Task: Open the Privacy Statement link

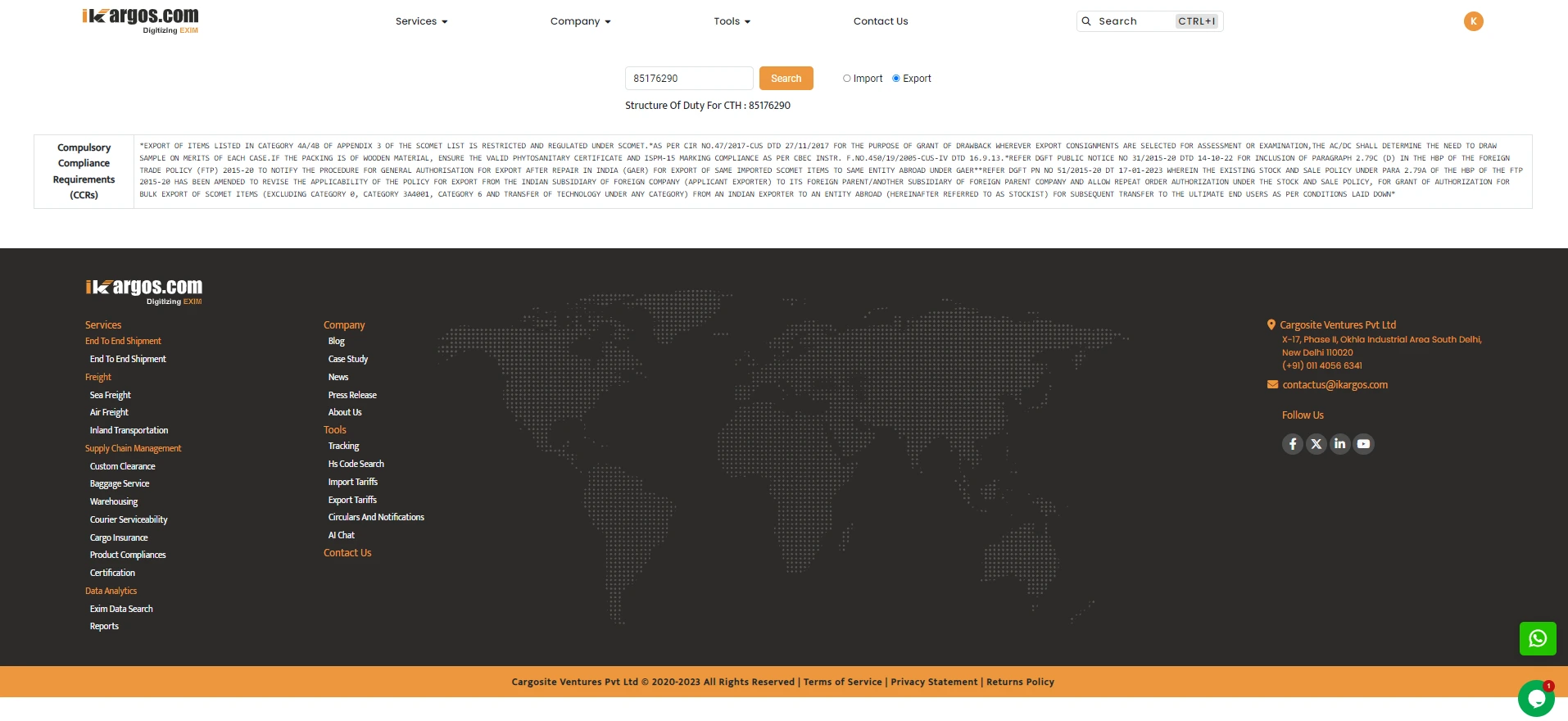Action: 934,682
